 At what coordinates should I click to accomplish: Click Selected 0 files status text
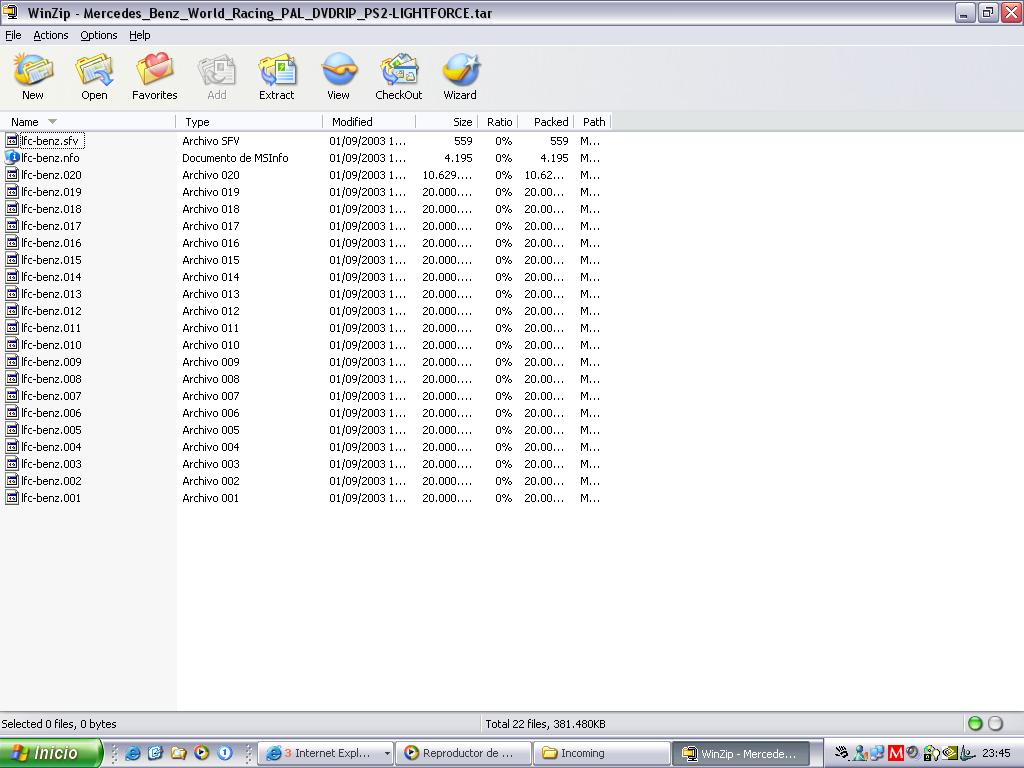tap(59, 724)
